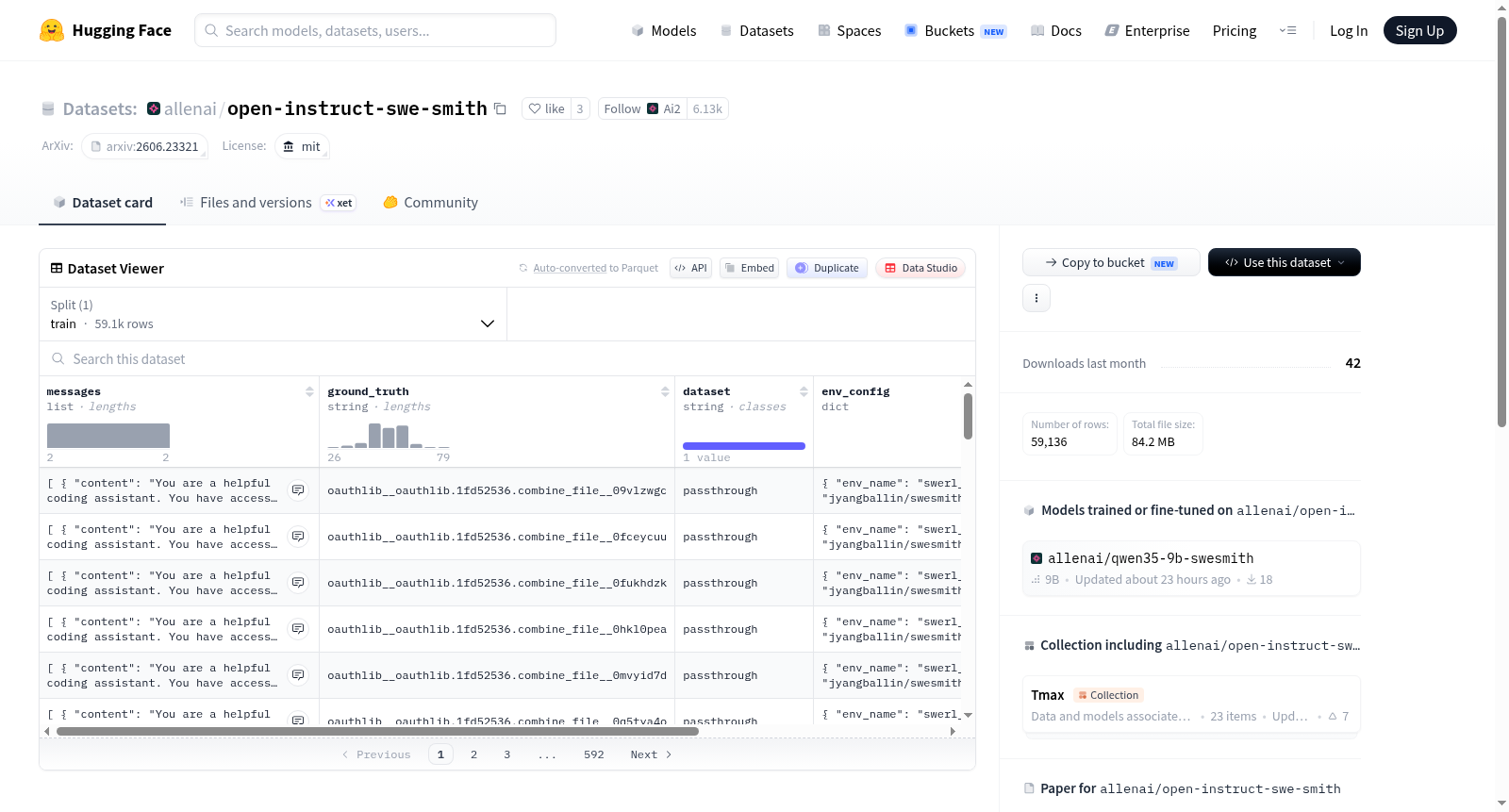This screenshot has width=1509, height=812.
Task: Copy dataset name with the copy icon
Action: (500, 109)
